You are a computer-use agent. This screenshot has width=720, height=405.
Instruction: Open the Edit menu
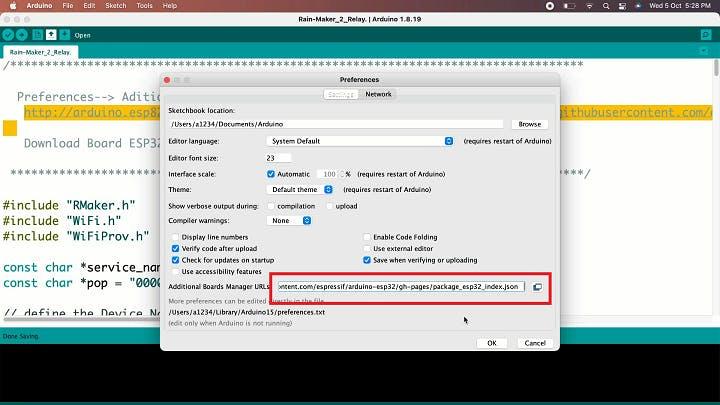tap(89, 6)
